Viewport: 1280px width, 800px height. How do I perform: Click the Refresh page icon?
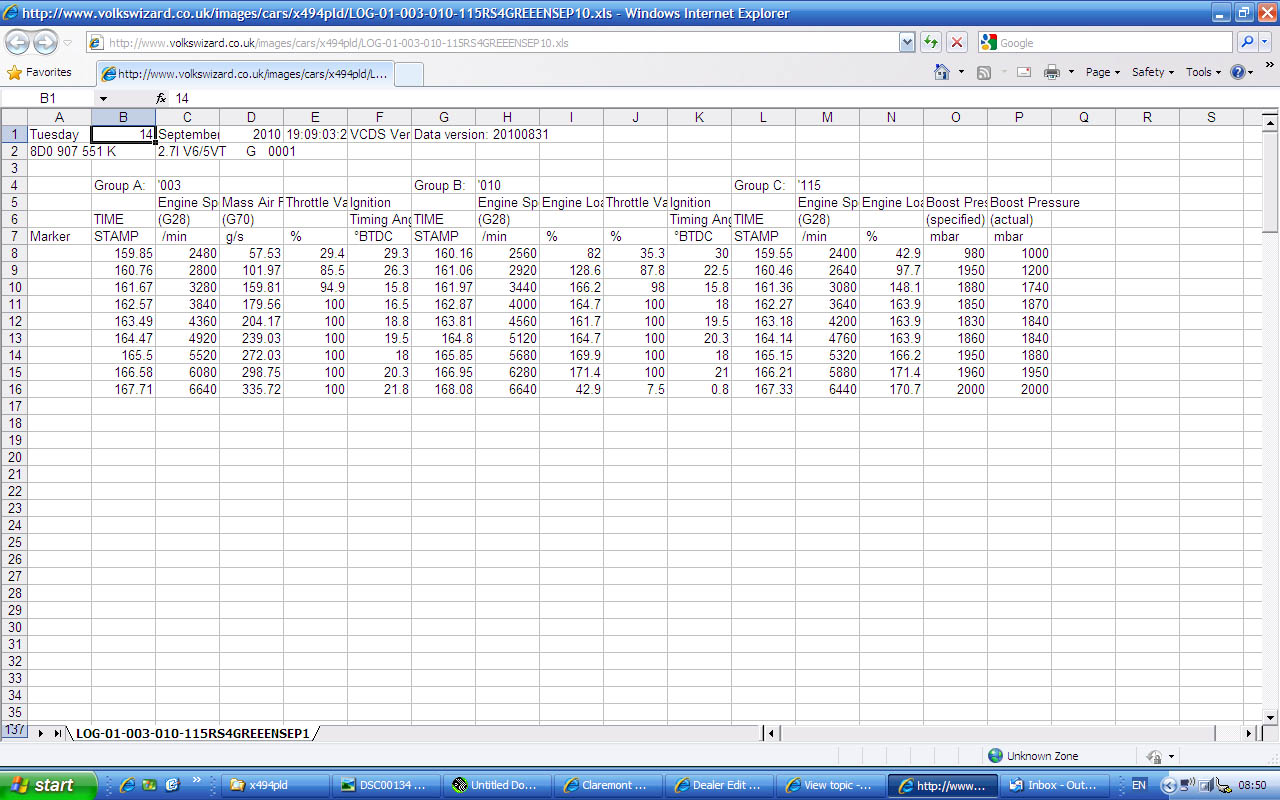click(x=931, y=43)
